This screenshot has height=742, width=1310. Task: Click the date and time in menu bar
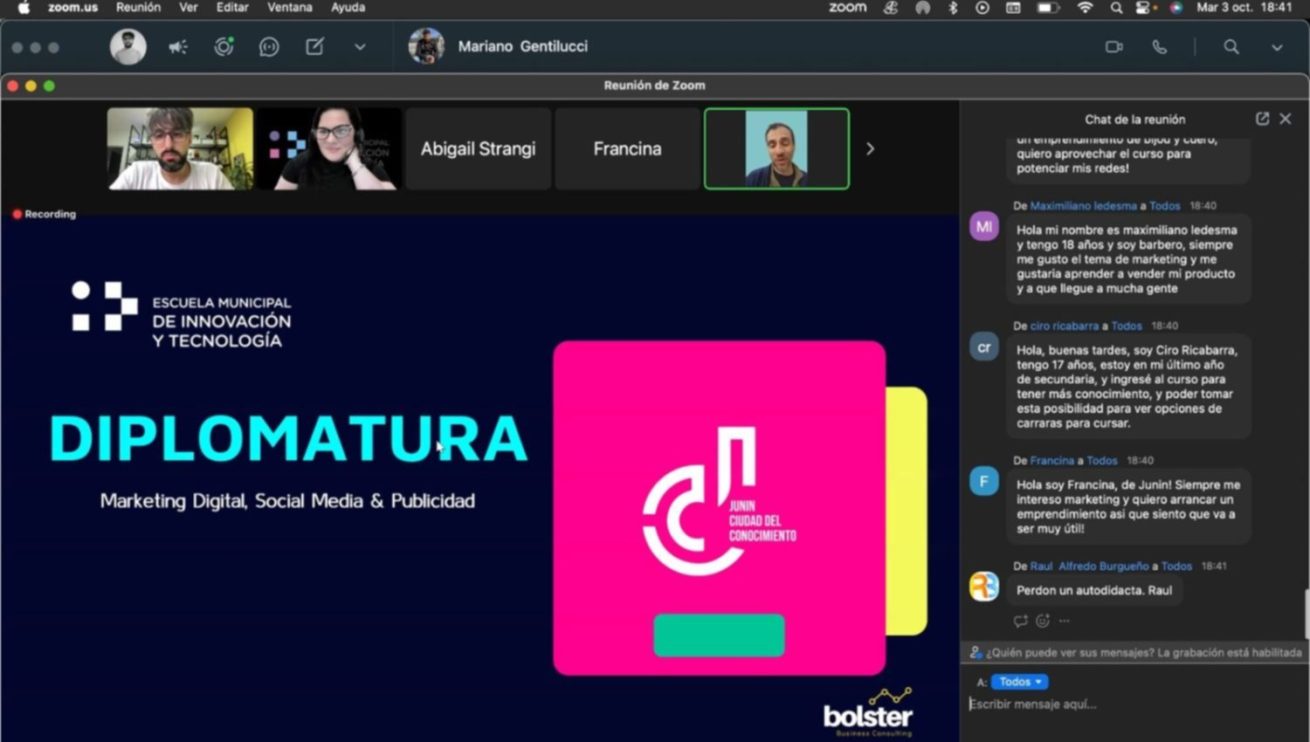point(1244,7)
